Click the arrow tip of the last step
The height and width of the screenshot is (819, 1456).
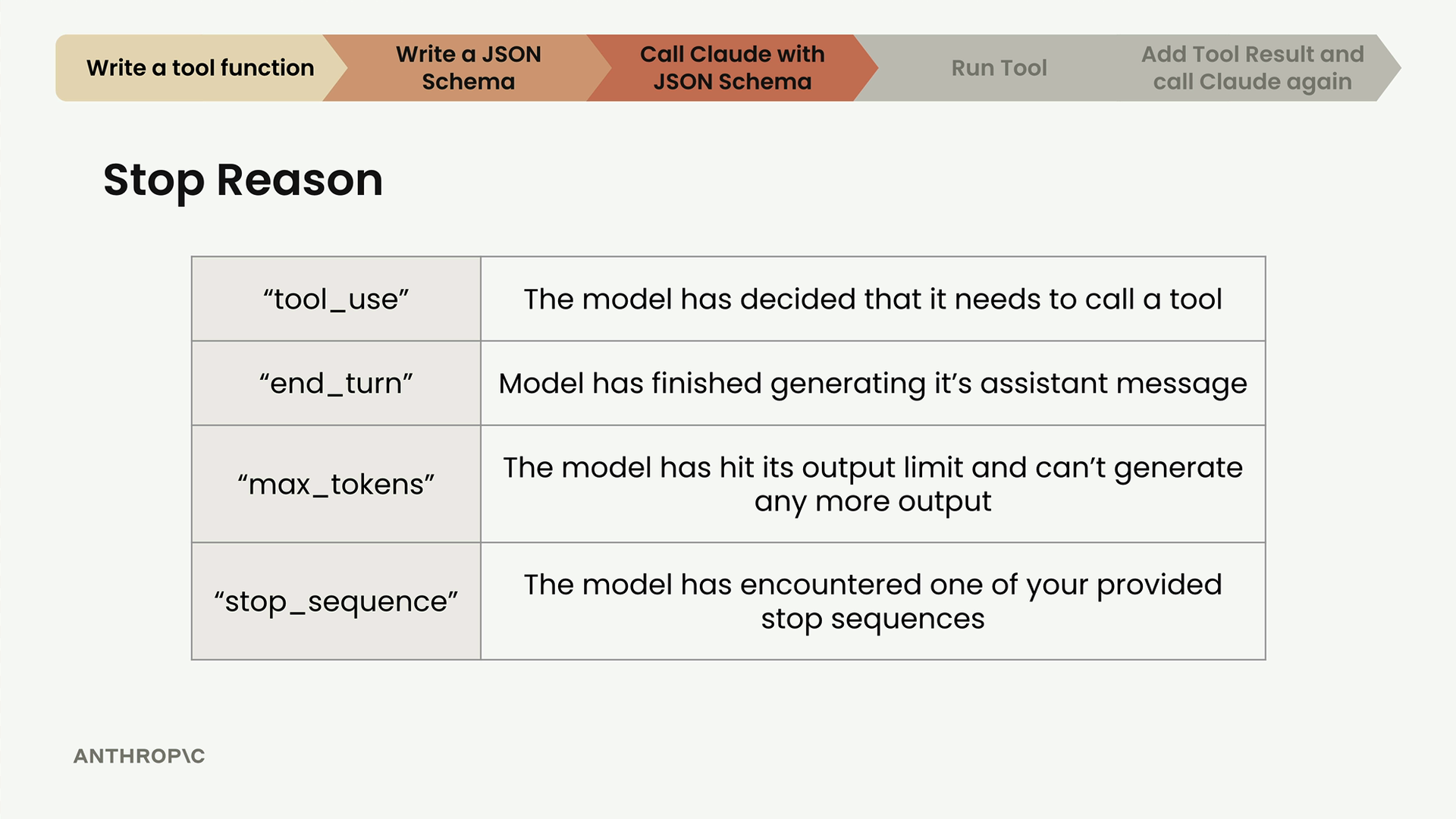point(1390,67)
